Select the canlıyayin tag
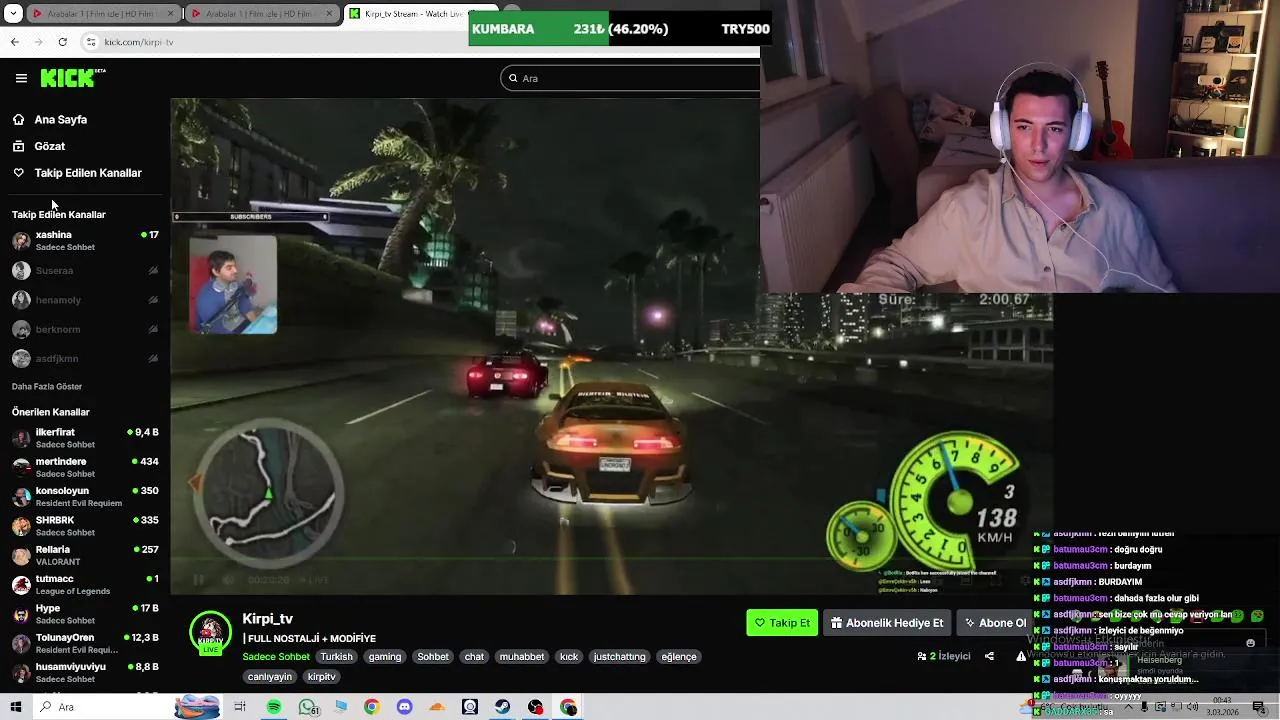 pos(270,677)
